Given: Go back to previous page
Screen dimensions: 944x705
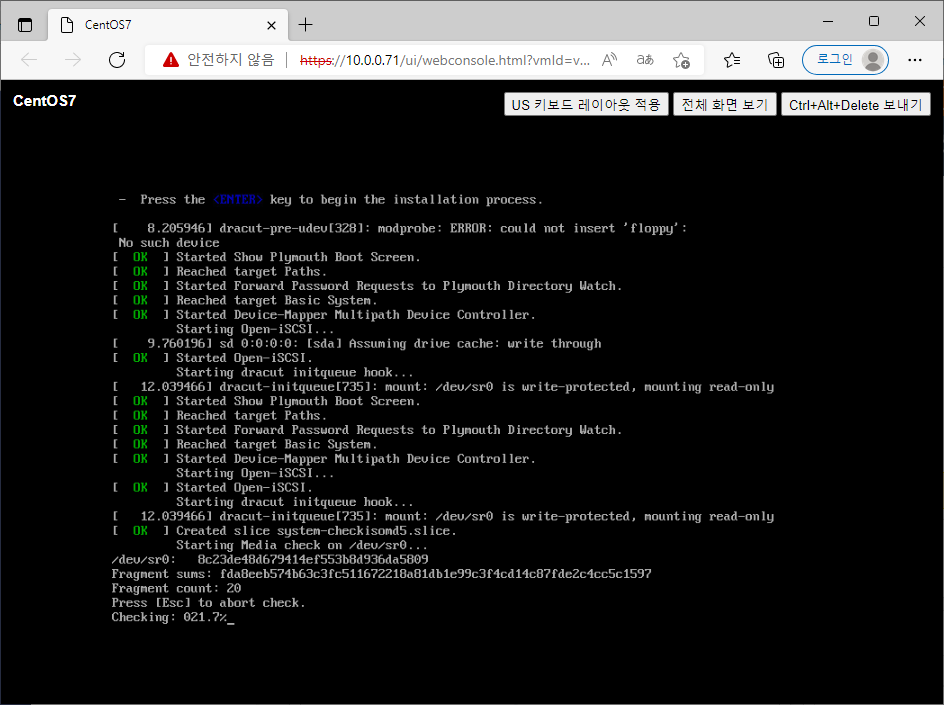Looking at the screenshot, I should click(29, 60).
